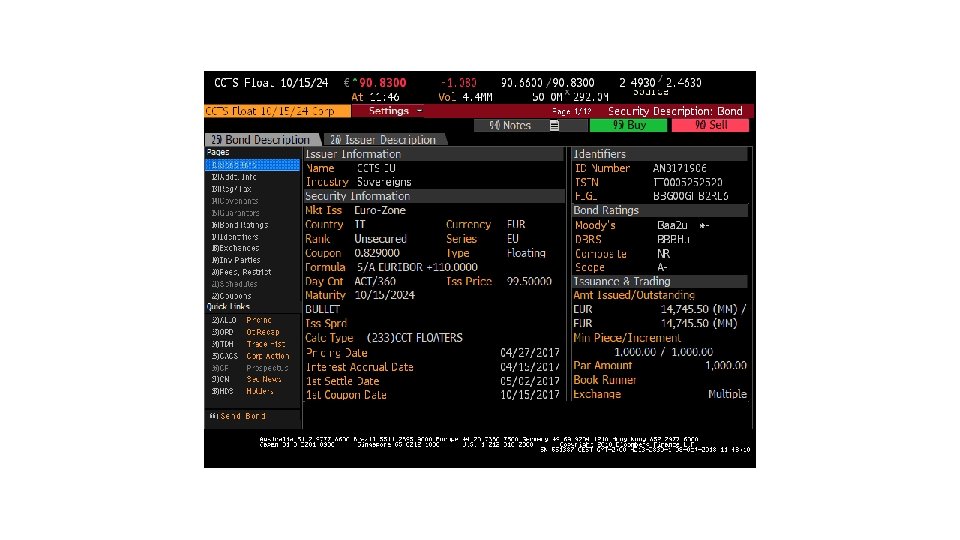Click Send Bond at sidebar bottom
960x540 pixels.
pyautogui.click(x=238, y=416)
